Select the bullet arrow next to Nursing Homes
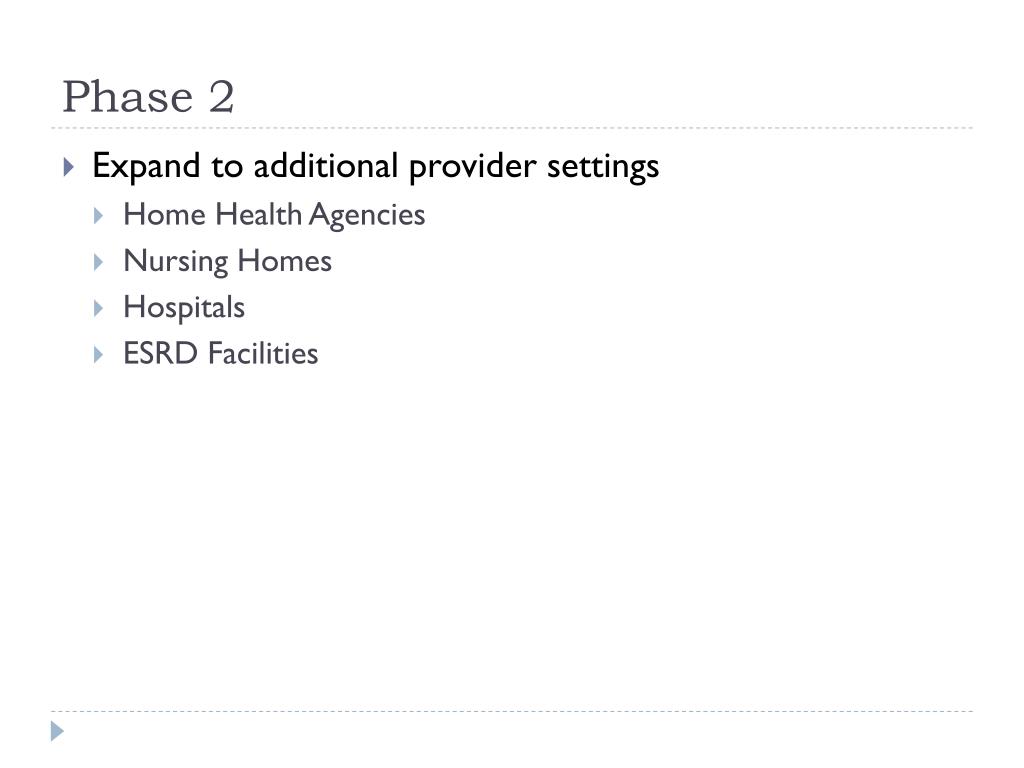The width and height of the screenshot is (1024, 768). coord(99,262)
